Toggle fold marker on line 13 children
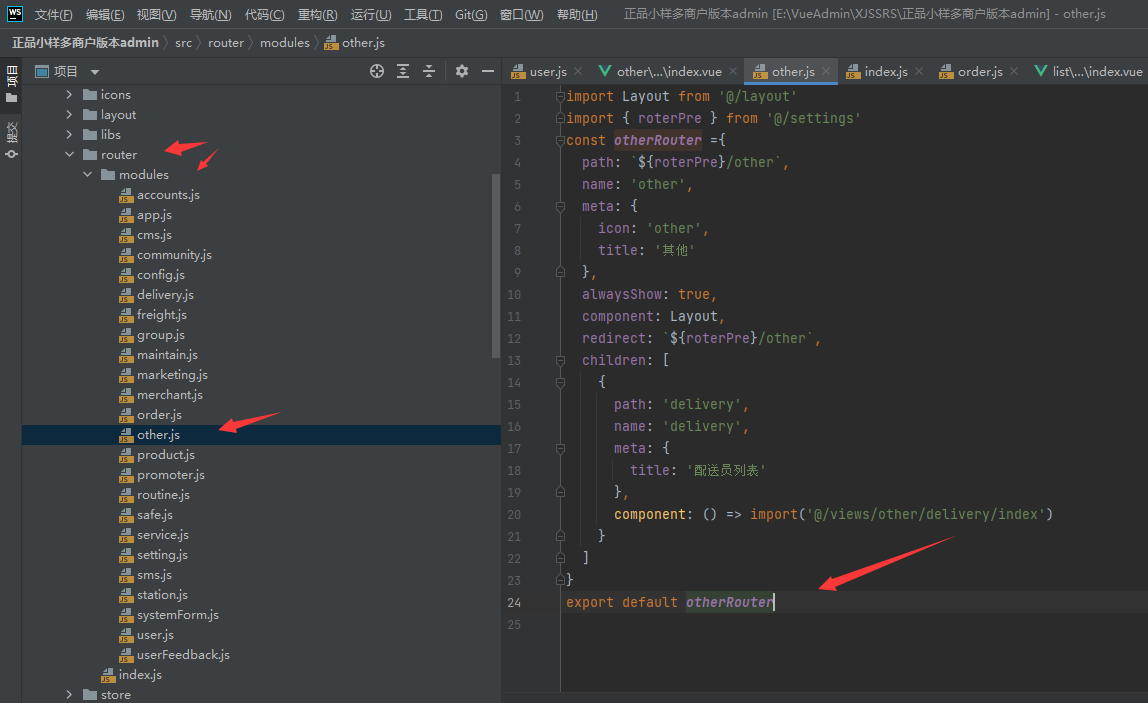The width and height of the screenshot is (1148, 703). [x=560, y=360]
